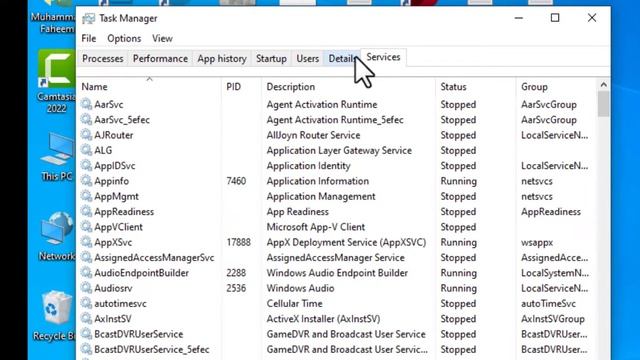This screenshot has height=360, width=640.
Task: Click the AJRouter service gear icon
Action: pos(86,135)
